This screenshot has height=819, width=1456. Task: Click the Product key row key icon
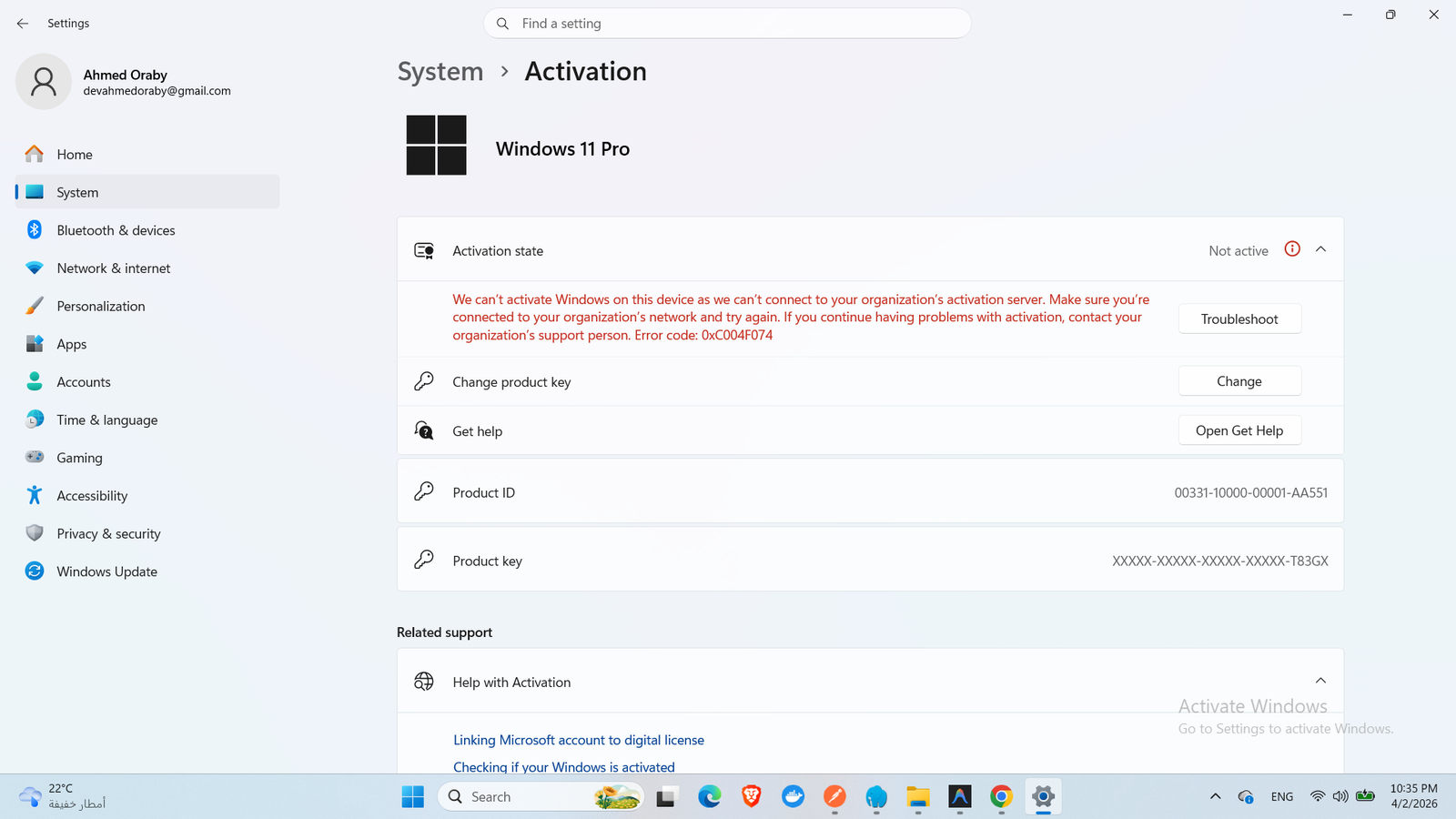pyautogui.click(x=424, y=560)
